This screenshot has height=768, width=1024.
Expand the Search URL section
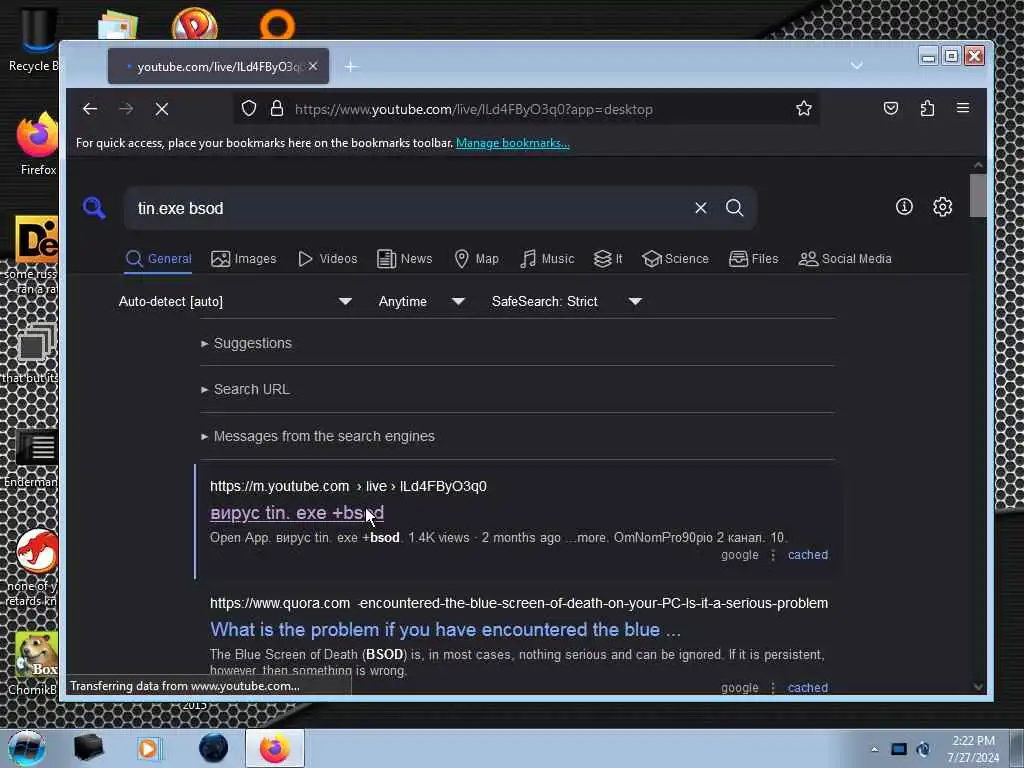[245, 389]
